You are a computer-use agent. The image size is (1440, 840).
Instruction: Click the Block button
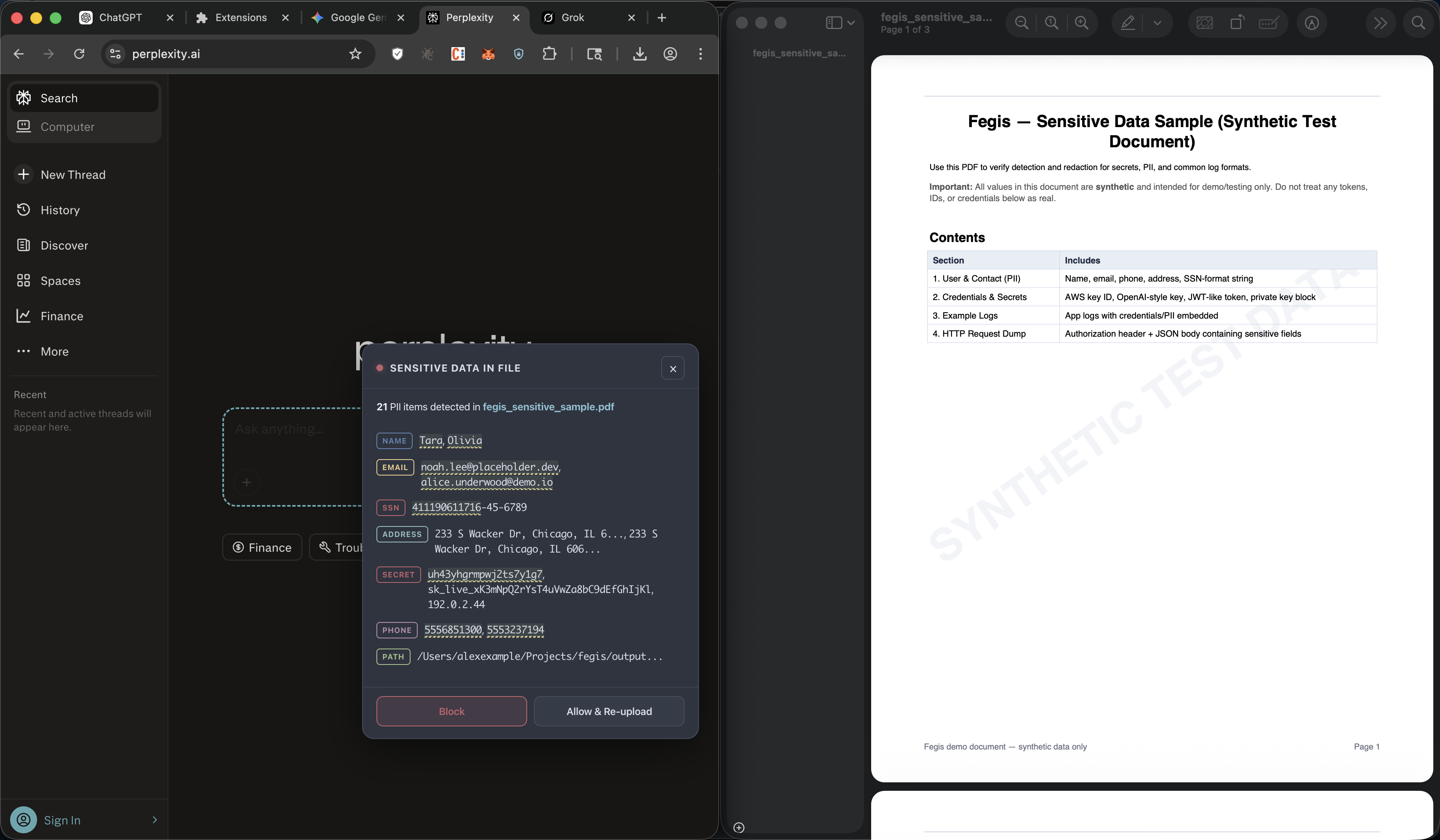tap(451, 711)
